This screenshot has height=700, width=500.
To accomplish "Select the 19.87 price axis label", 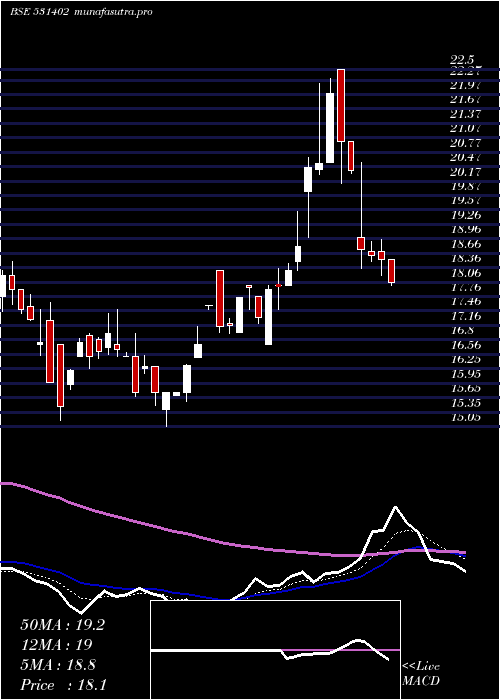I will (x=466, y=186).
